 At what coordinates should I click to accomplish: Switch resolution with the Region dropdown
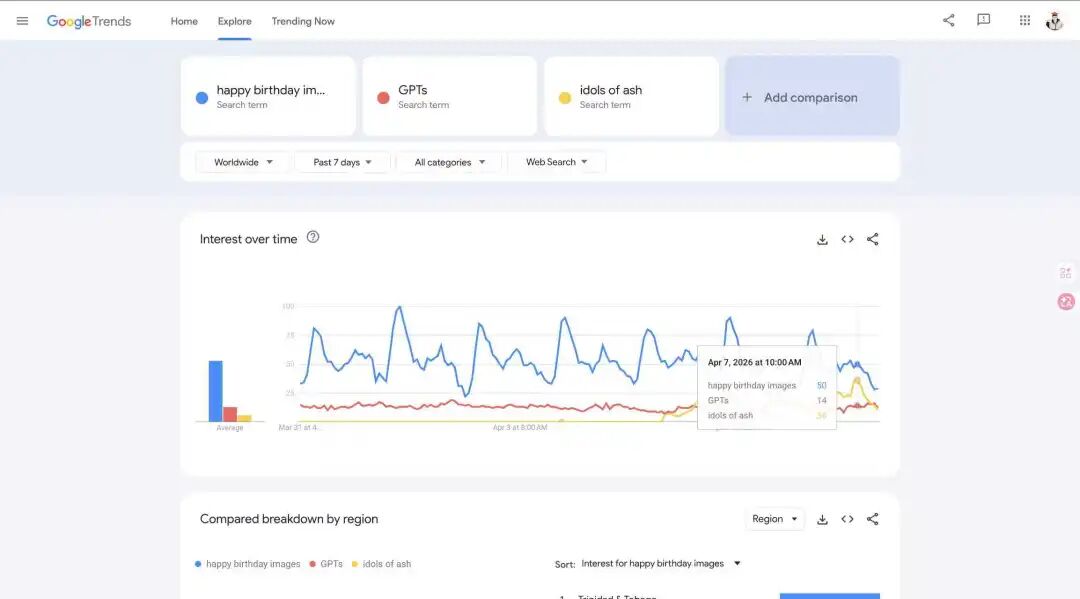coord(774,519)
